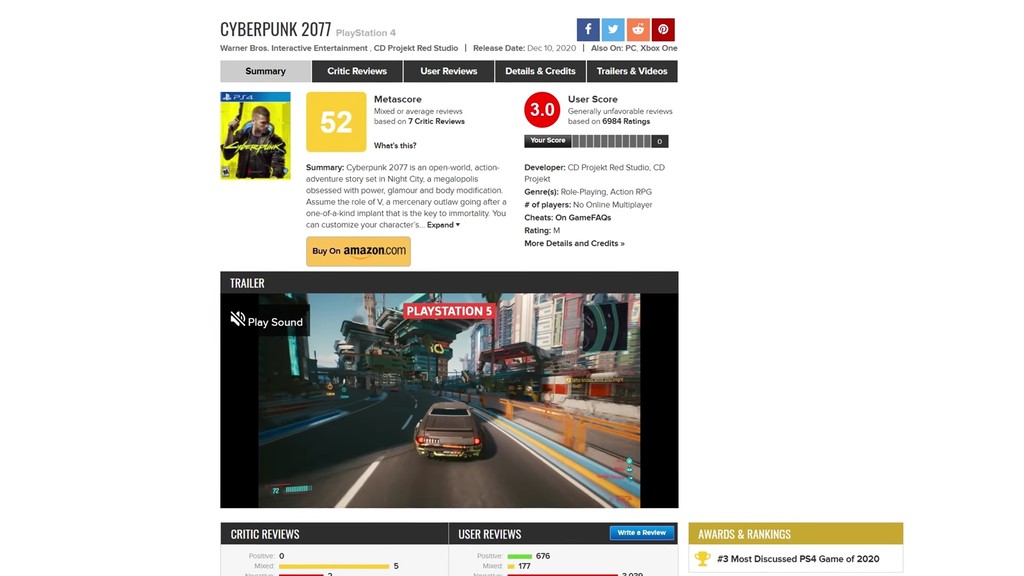Screen dimensions: 1024x576
Task: Set rating on Your Score bar
Action: coord(611,141)
